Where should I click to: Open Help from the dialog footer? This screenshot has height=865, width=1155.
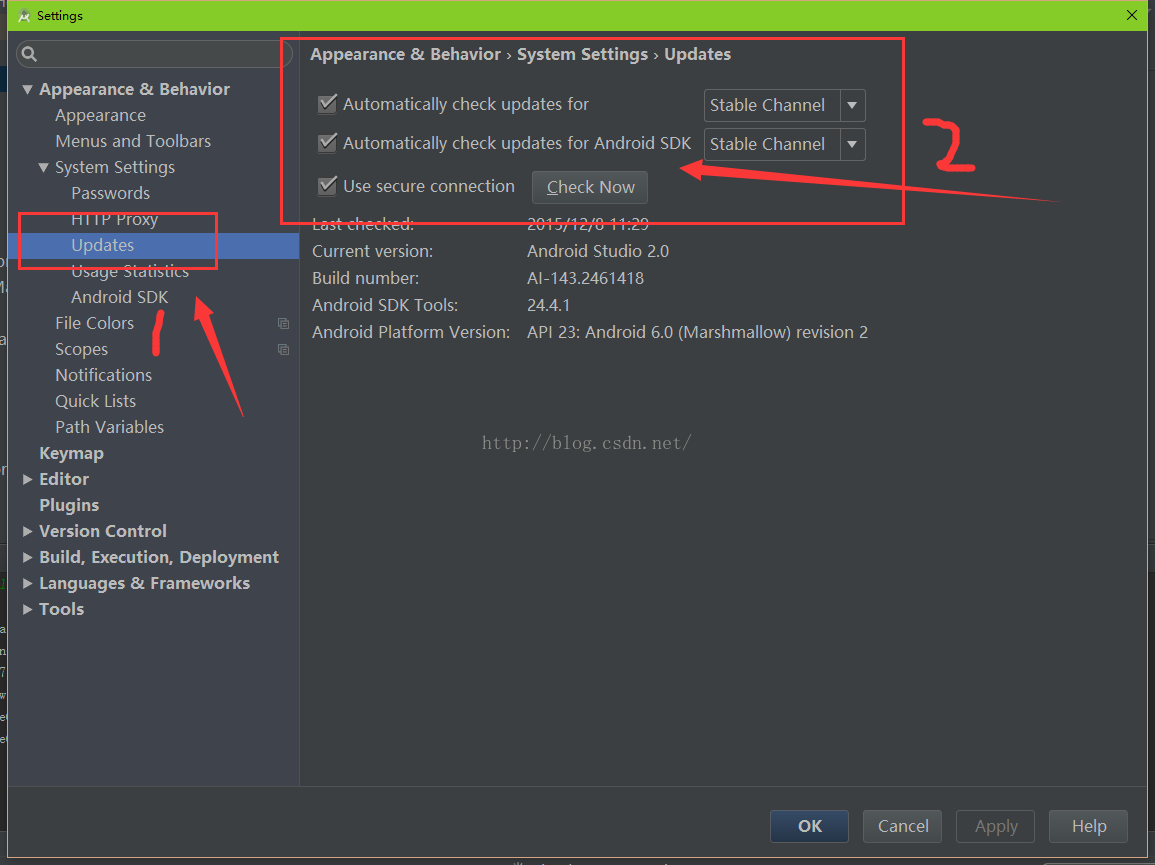(x=1088, y=827)
